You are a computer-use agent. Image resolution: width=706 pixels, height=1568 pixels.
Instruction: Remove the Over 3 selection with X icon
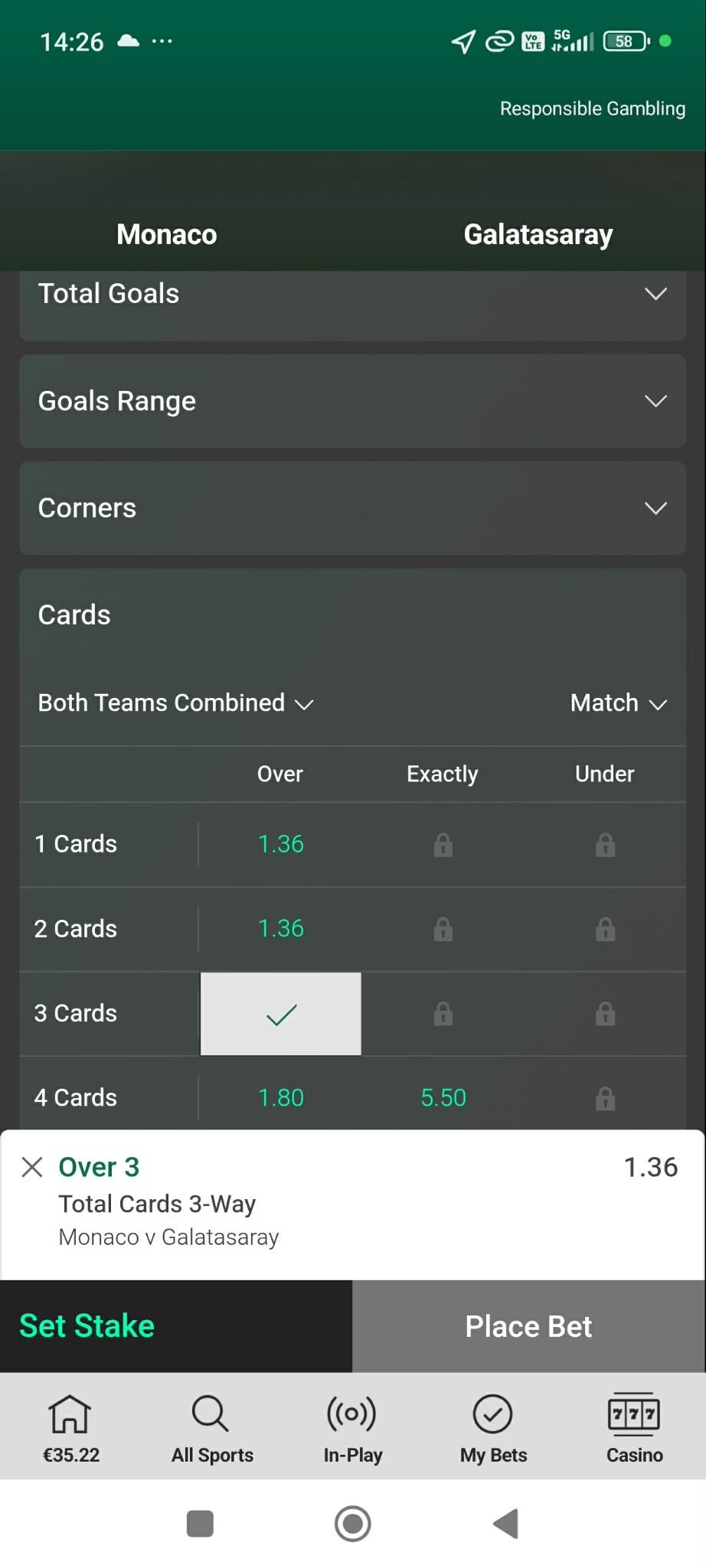point(32,1167)
